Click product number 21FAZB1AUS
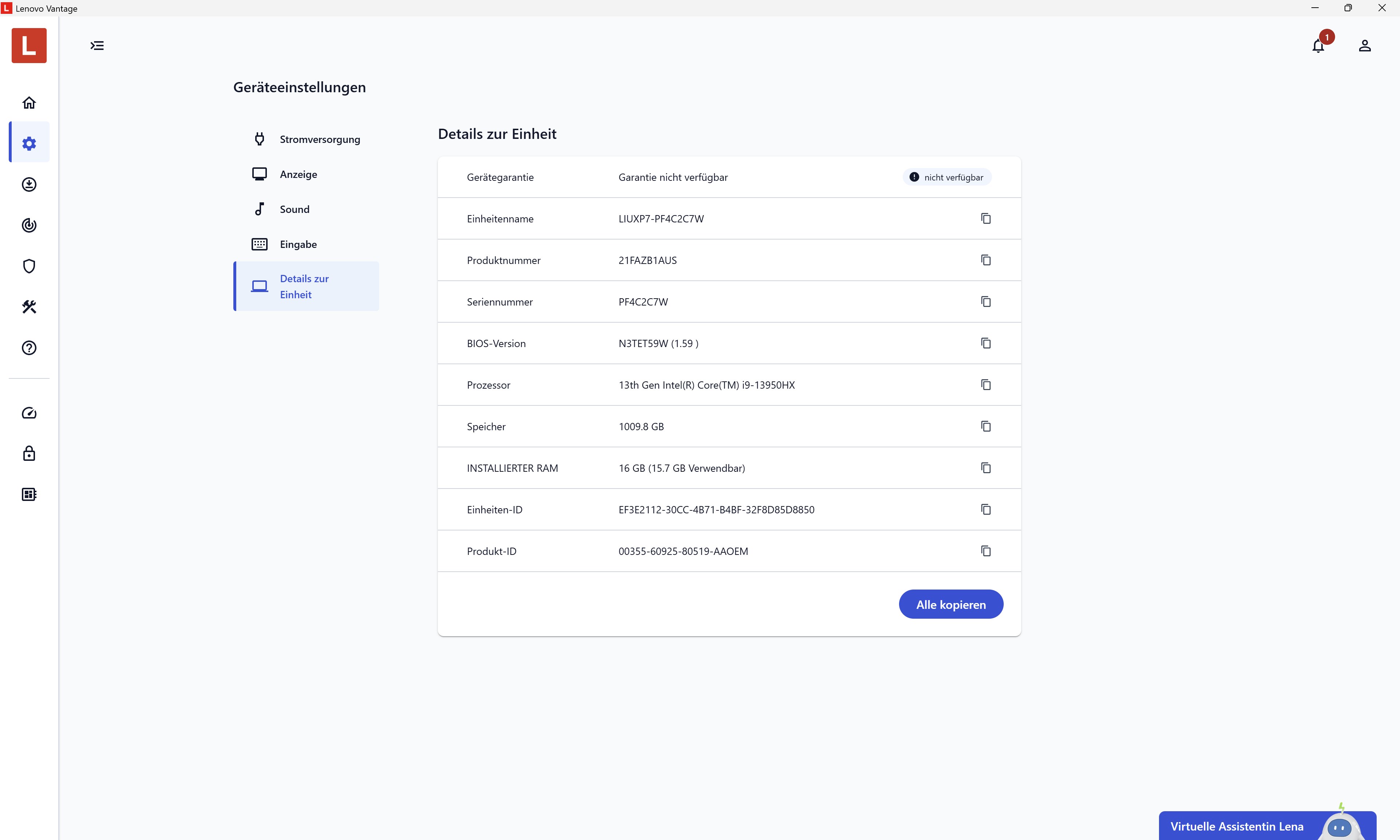The height and width of the screenshot is (840, 1400). point(647,260)
